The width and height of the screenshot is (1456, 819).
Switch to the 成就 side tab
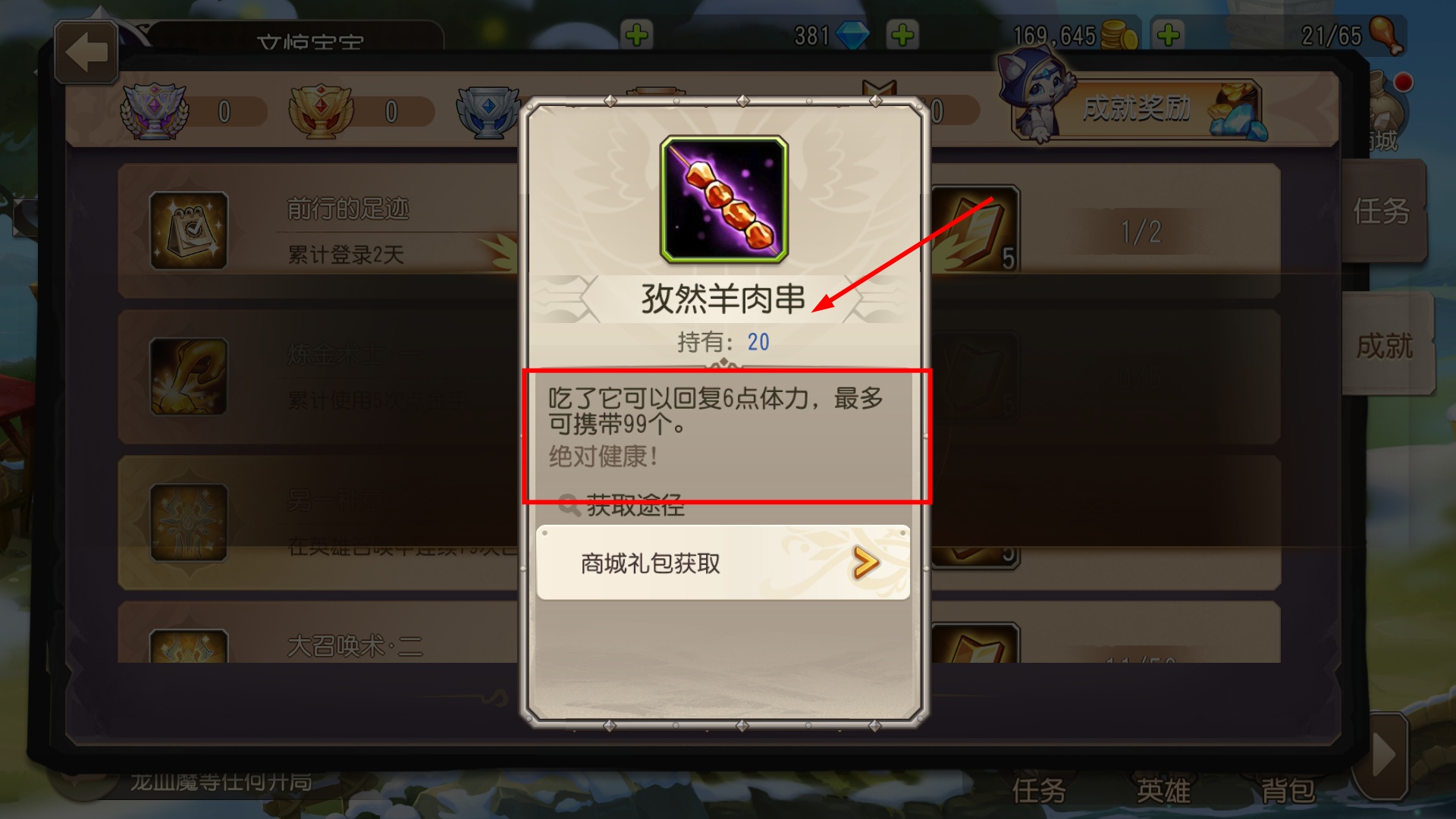1386,346
